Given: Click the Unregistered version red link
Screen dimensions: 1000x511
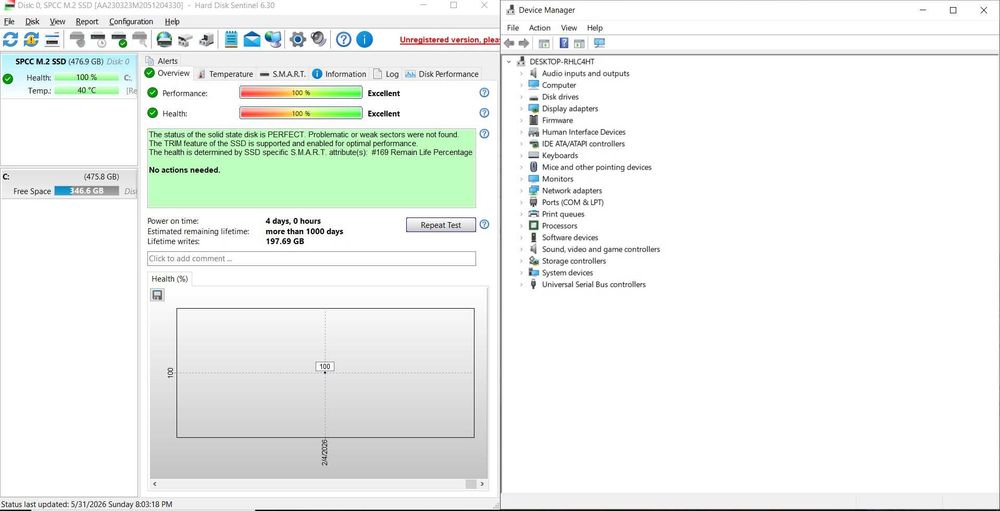Looking at the screenshot, I should click(x=450, y=40).
